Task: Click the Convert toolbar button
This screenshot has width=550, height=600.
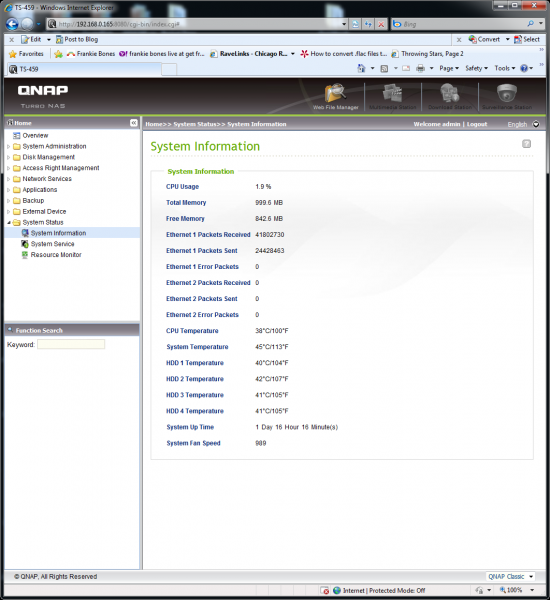Action: (x=485, y=39)
